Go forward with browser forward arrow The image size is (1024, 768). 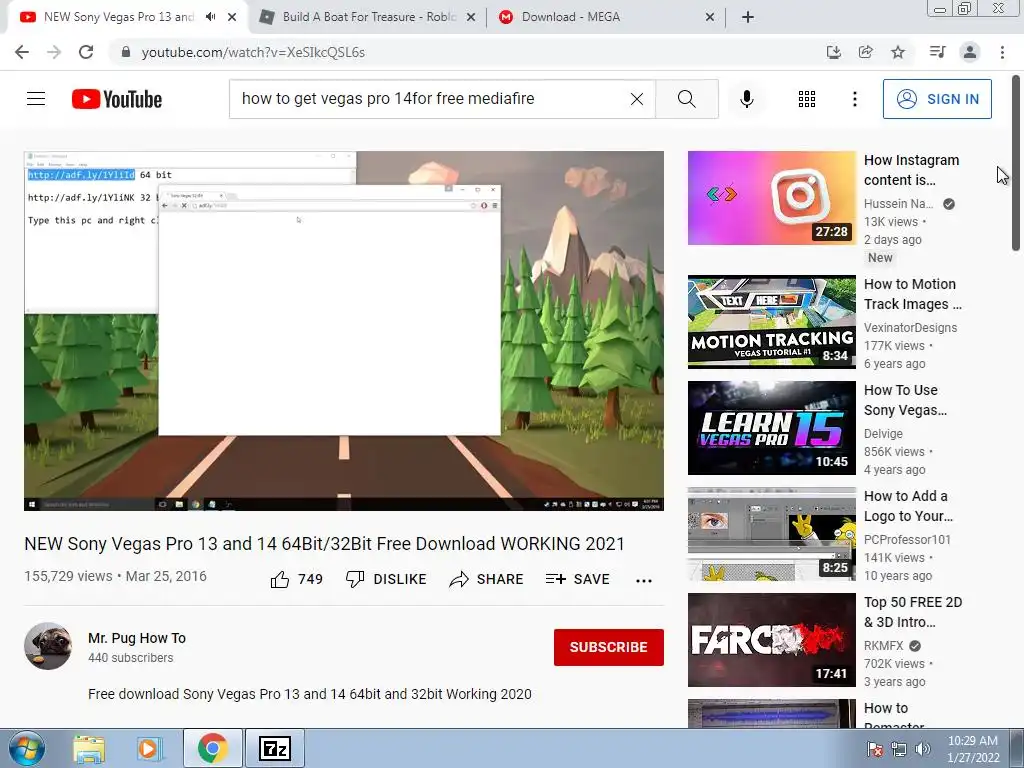click(x=54, y=52)
